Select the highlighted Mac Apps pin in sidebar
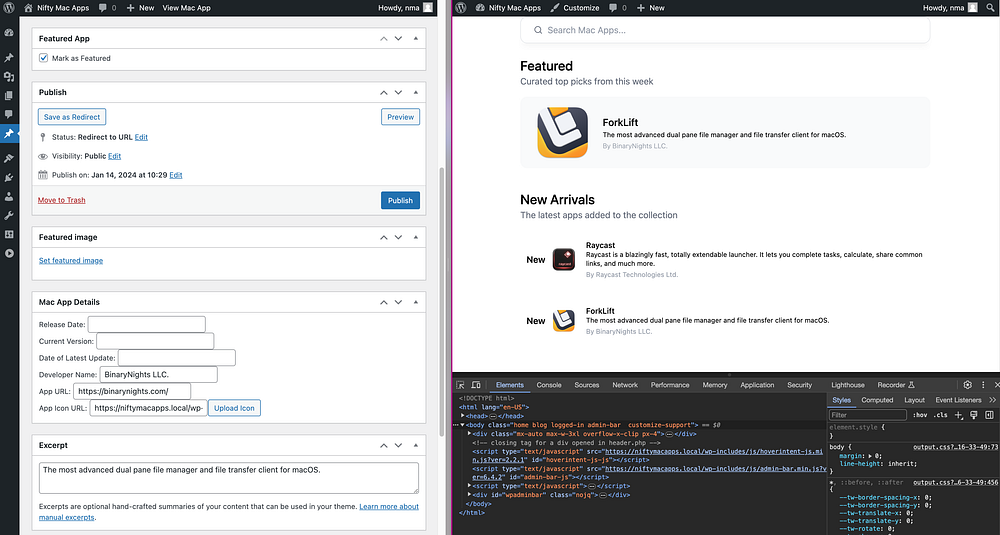This screenshot has width=1000, height=535. [9, 134]
